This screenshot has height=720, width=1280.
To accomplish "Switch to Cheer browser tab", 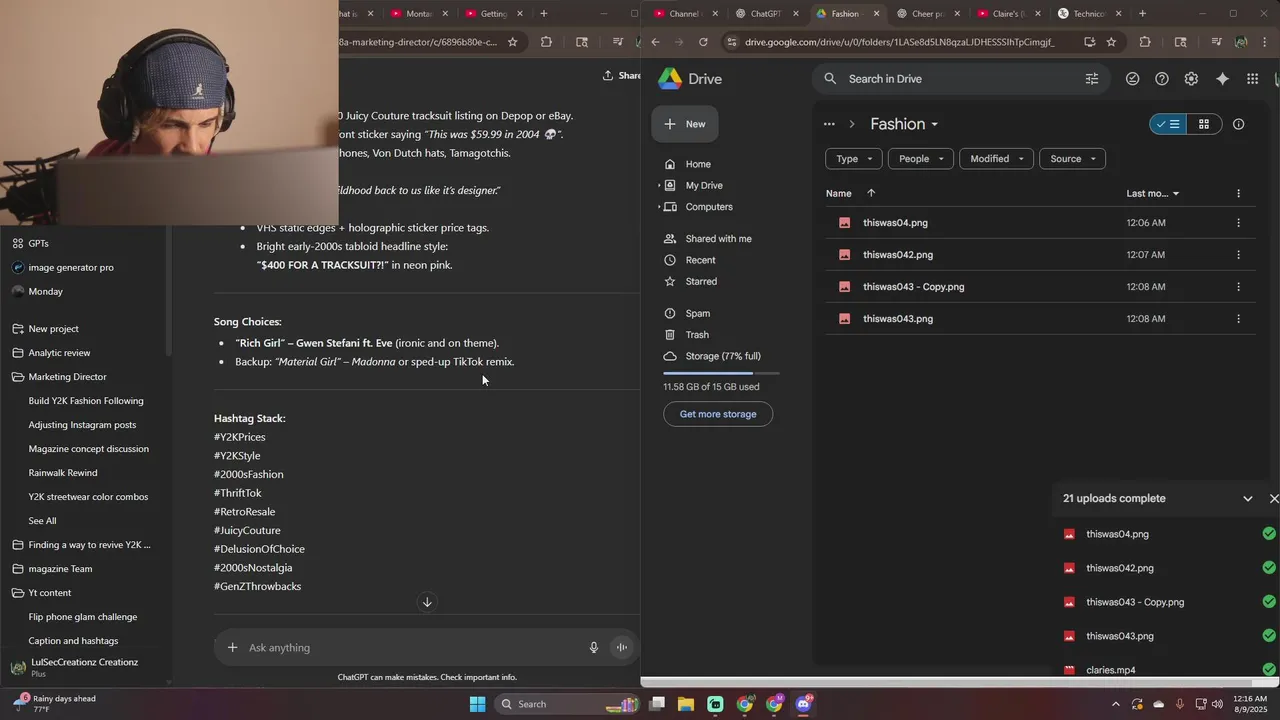I will click(928, 14).
